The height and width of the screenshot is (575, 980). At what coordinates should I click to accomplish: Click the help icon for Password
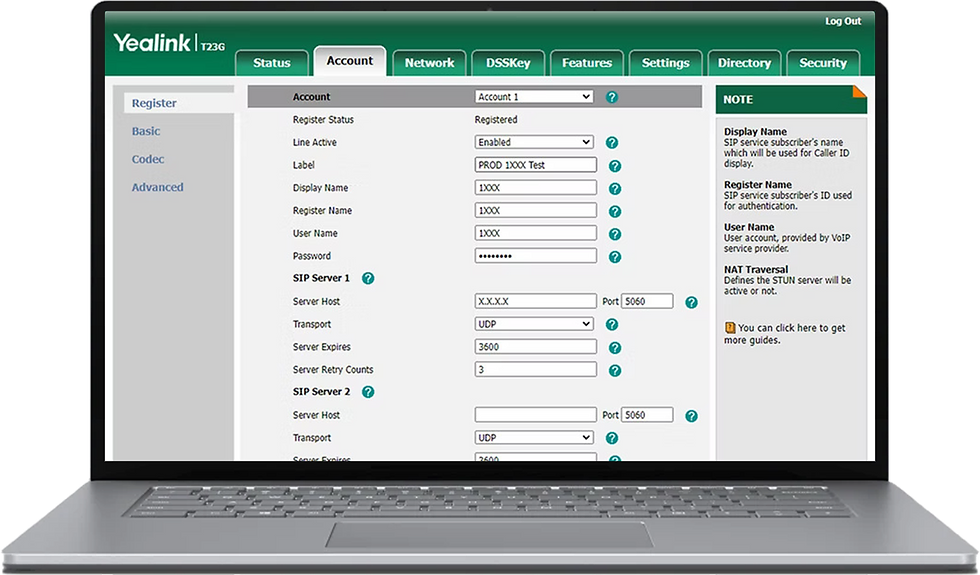click(615, 257)
